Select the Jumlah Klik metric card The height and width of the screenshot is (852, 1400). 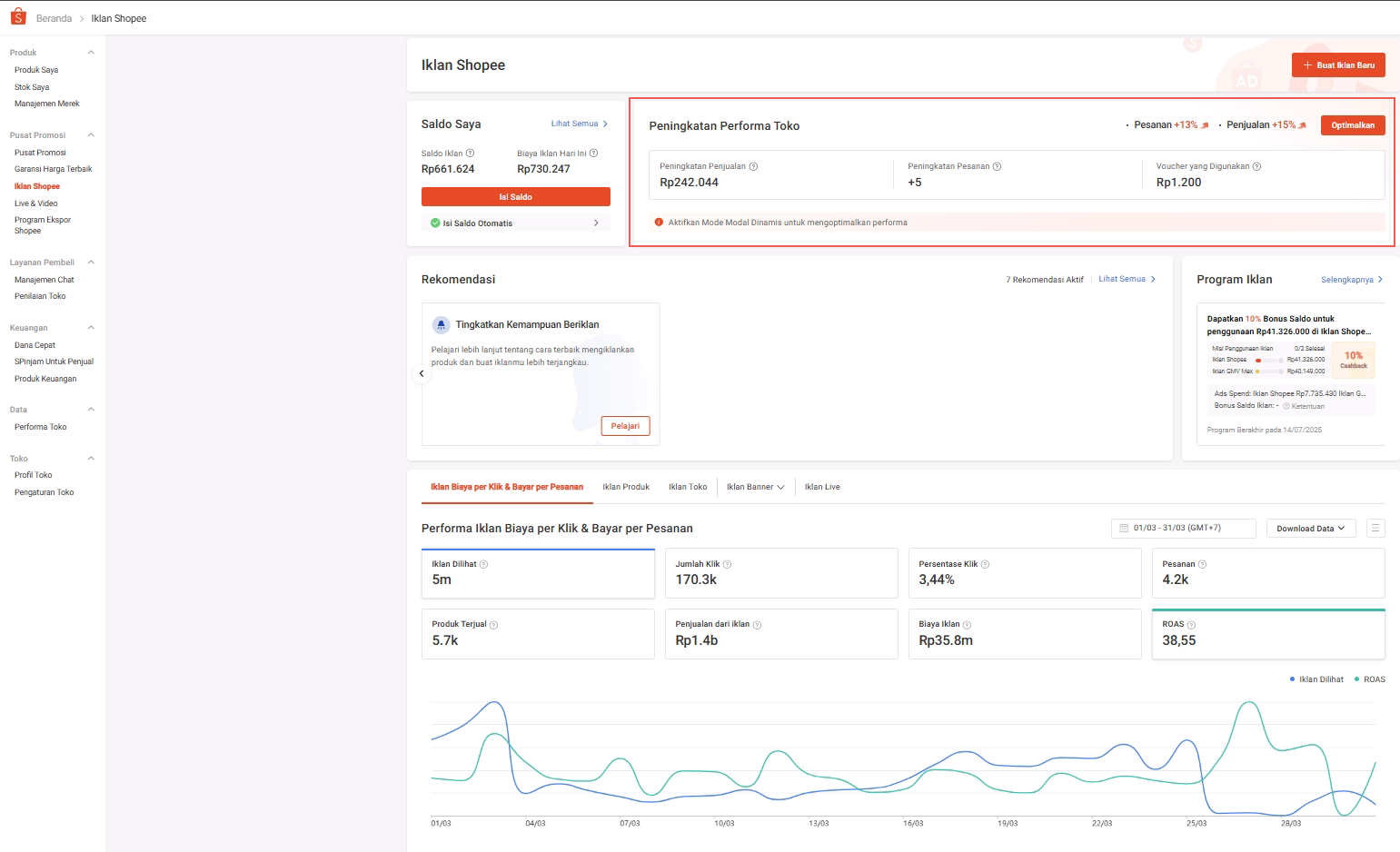tap(781, 573)
